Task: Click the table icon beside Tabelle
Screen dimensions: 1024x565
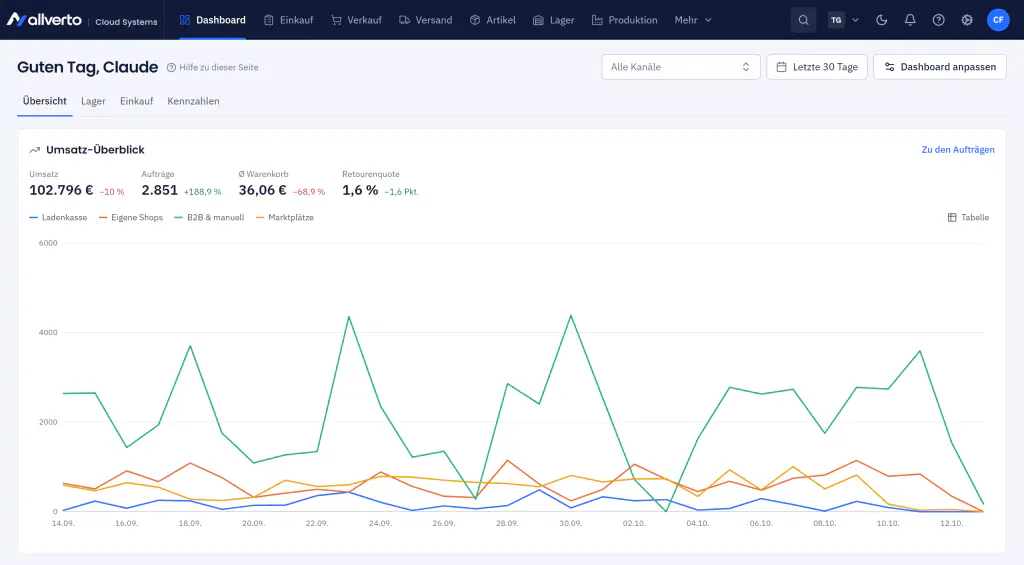Action: click(x=952, y=218)
